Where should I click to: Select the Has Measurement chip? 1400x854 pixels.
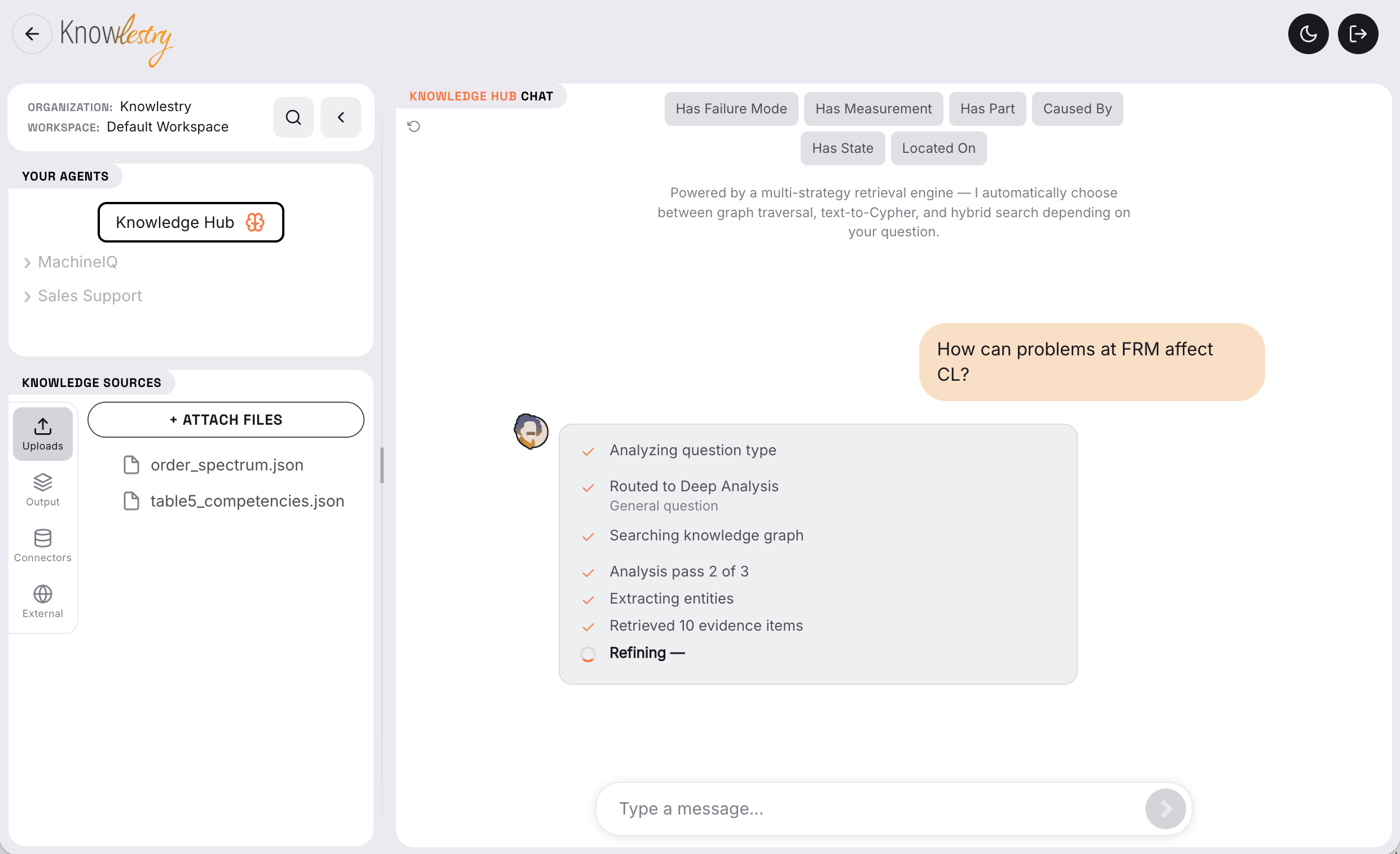[874, 109]
